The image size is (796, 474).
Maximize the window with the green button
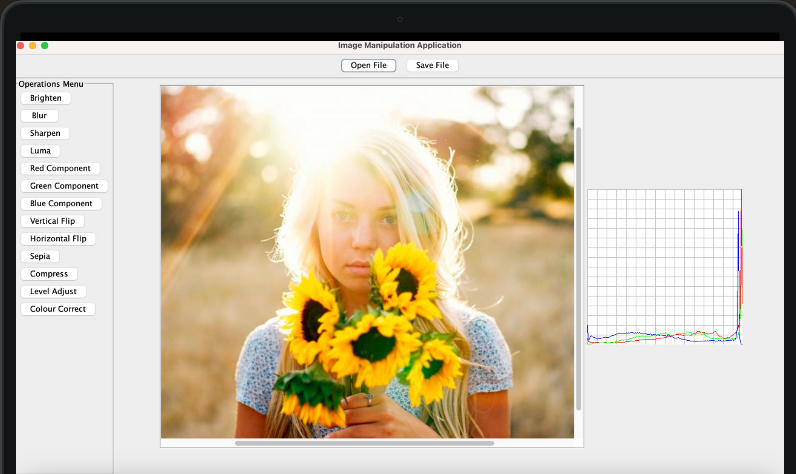45,46
